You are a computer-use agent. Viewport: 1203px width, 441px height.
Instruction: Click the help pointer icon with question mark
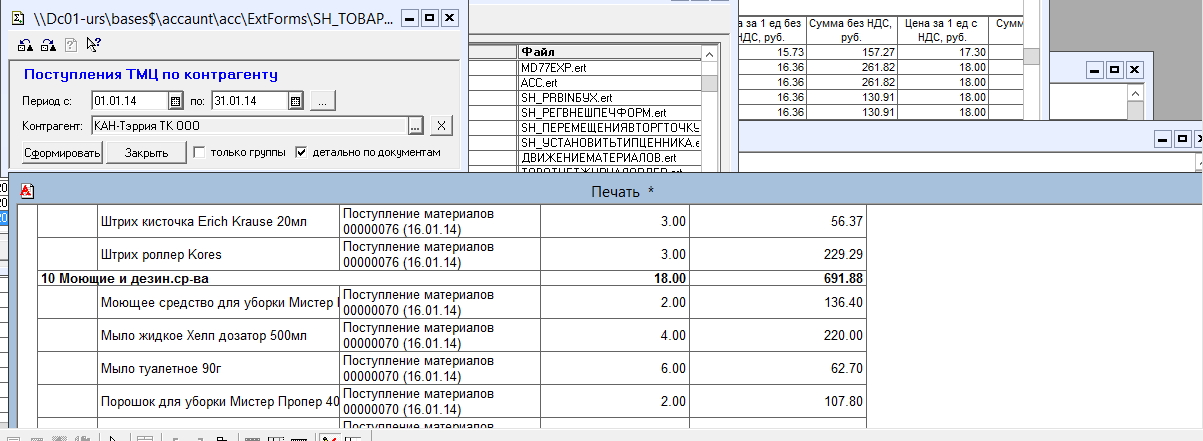[93, 44]
